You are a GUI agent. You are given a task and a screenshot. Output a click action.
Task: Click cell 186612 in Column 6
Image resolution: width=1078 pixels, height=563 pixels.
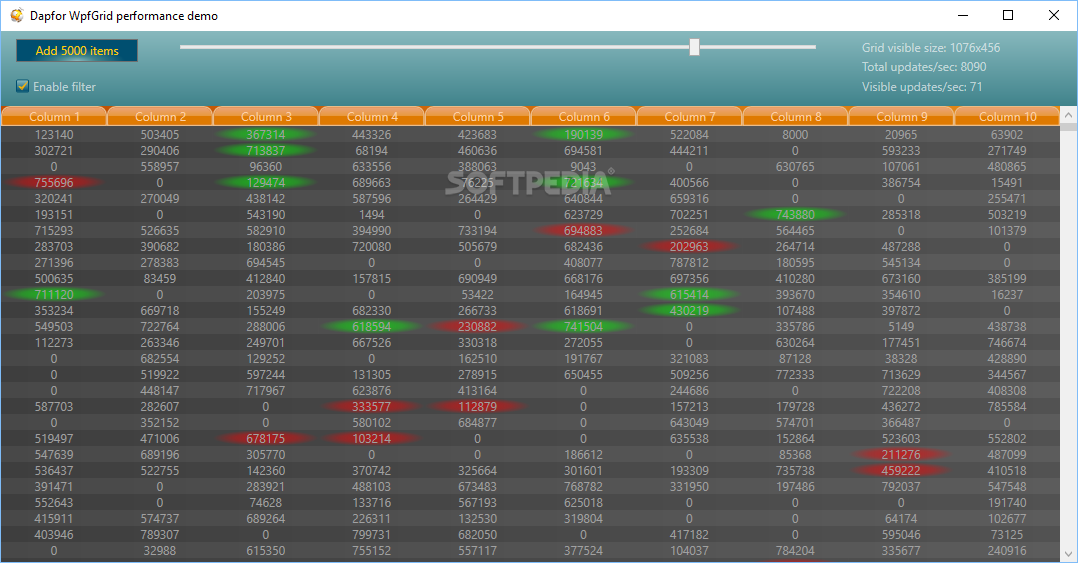584,455
